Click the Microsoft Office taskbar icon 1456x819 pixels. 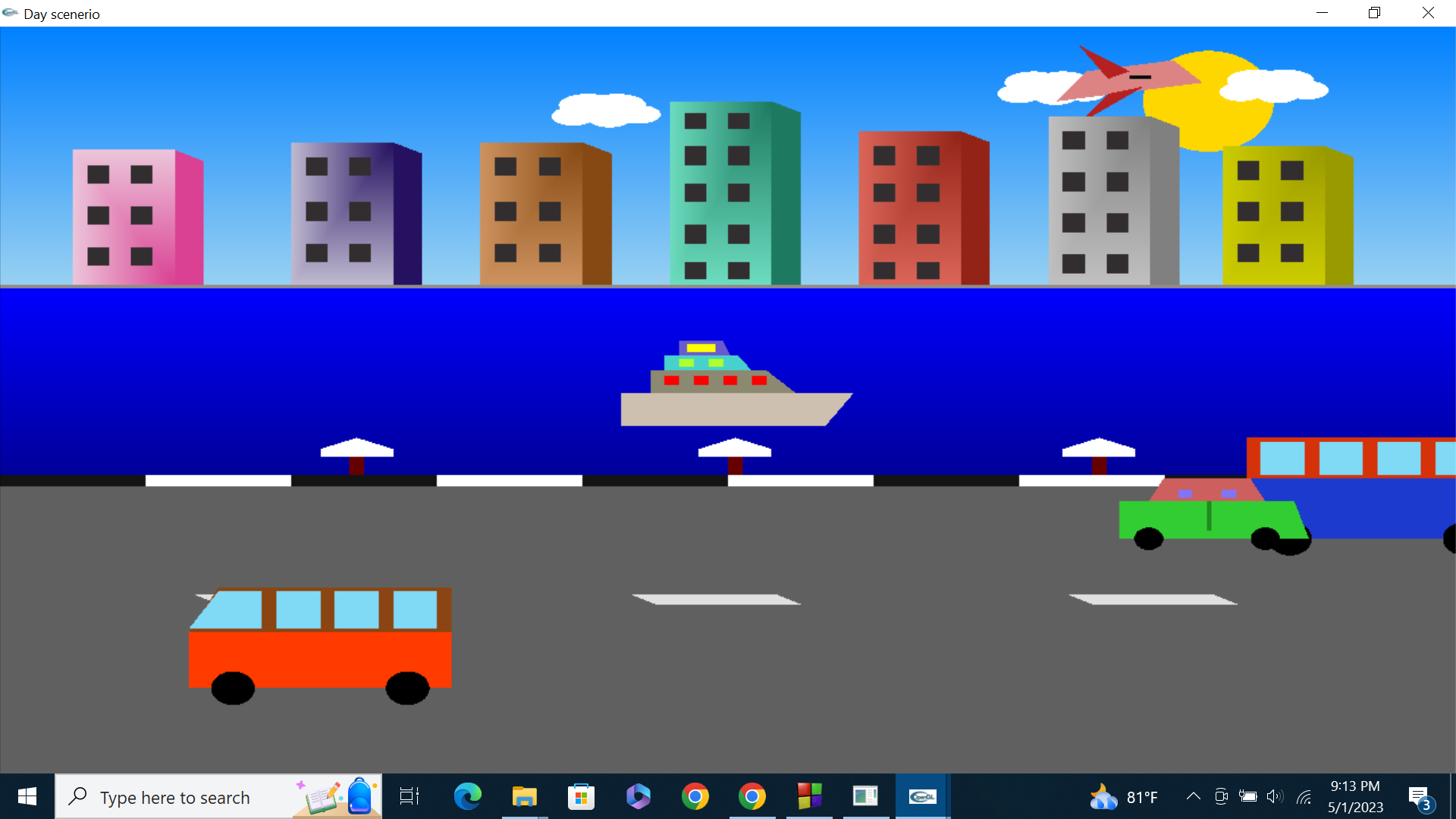(x=638, y=796)
